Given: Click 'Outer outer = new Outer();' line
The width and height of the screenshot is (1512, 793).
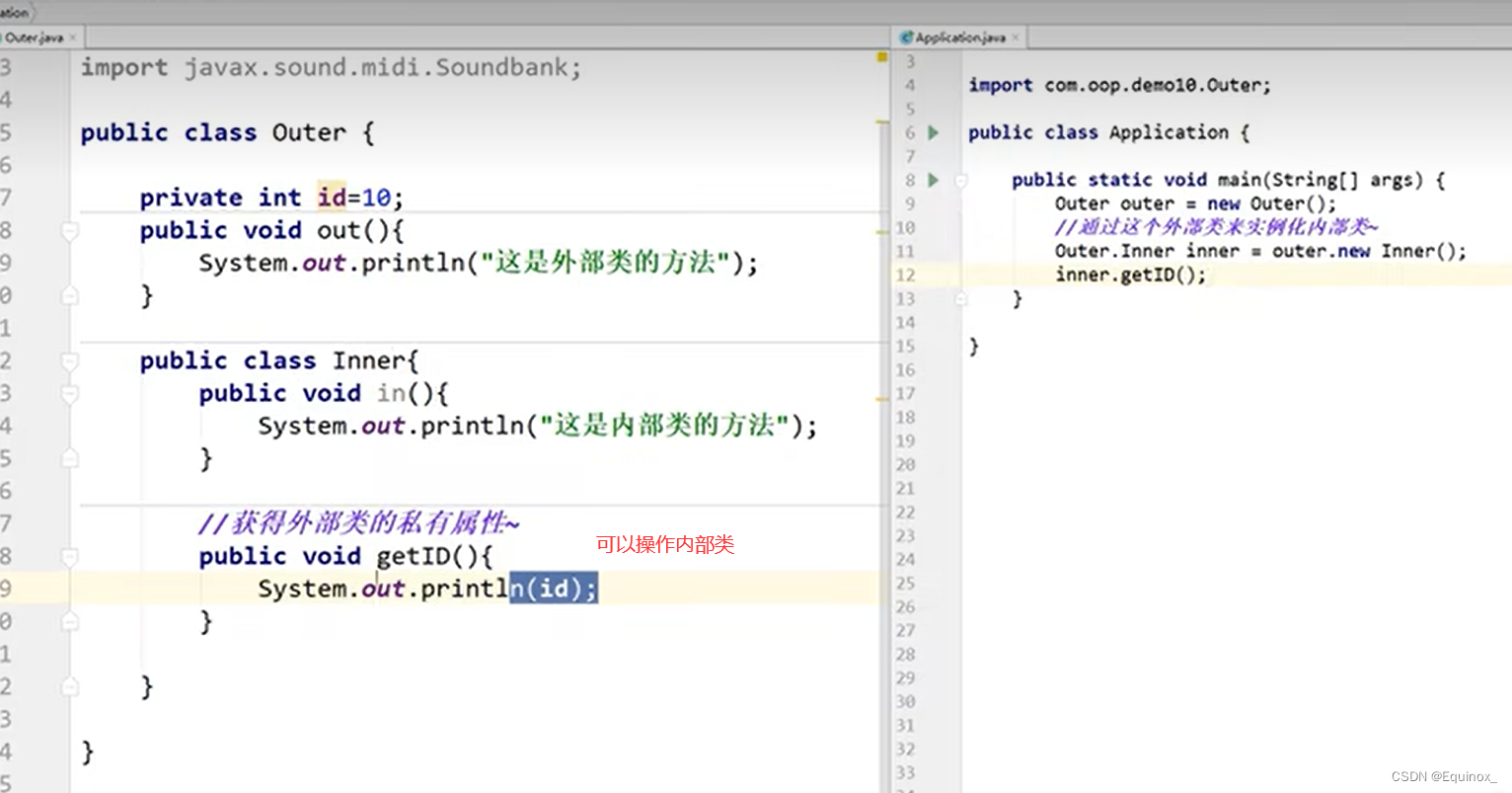Looking at the screenshot, I should click(x=1195, y=203).
